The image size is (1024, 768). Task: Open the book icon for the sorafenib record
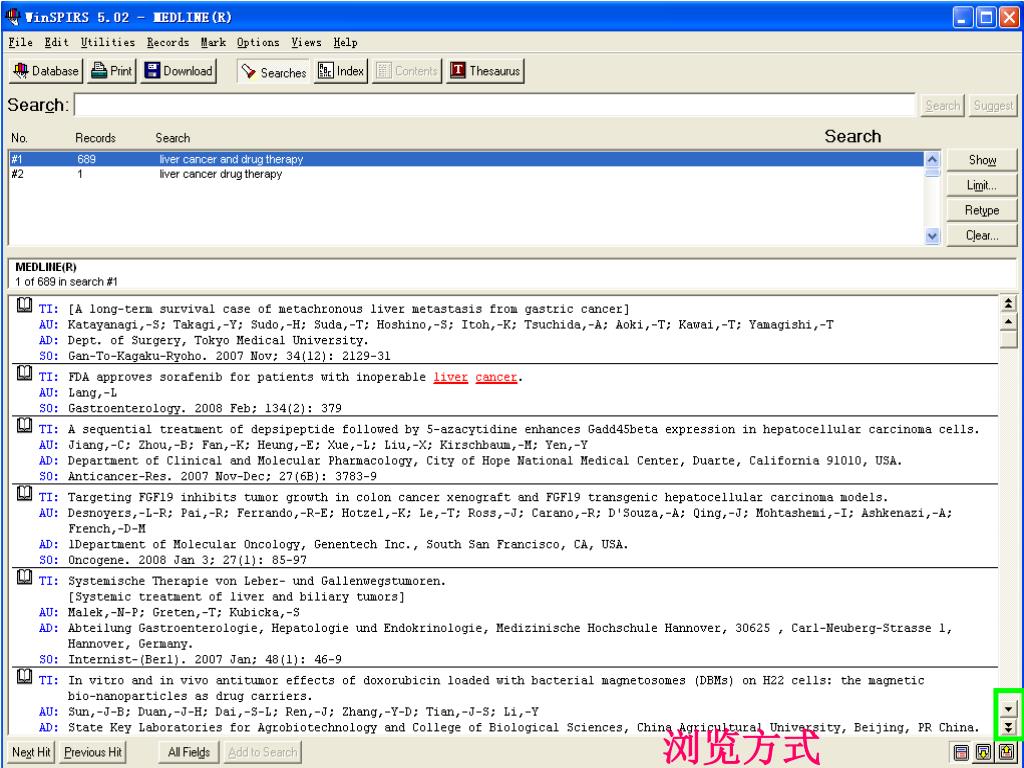point(24,373)
